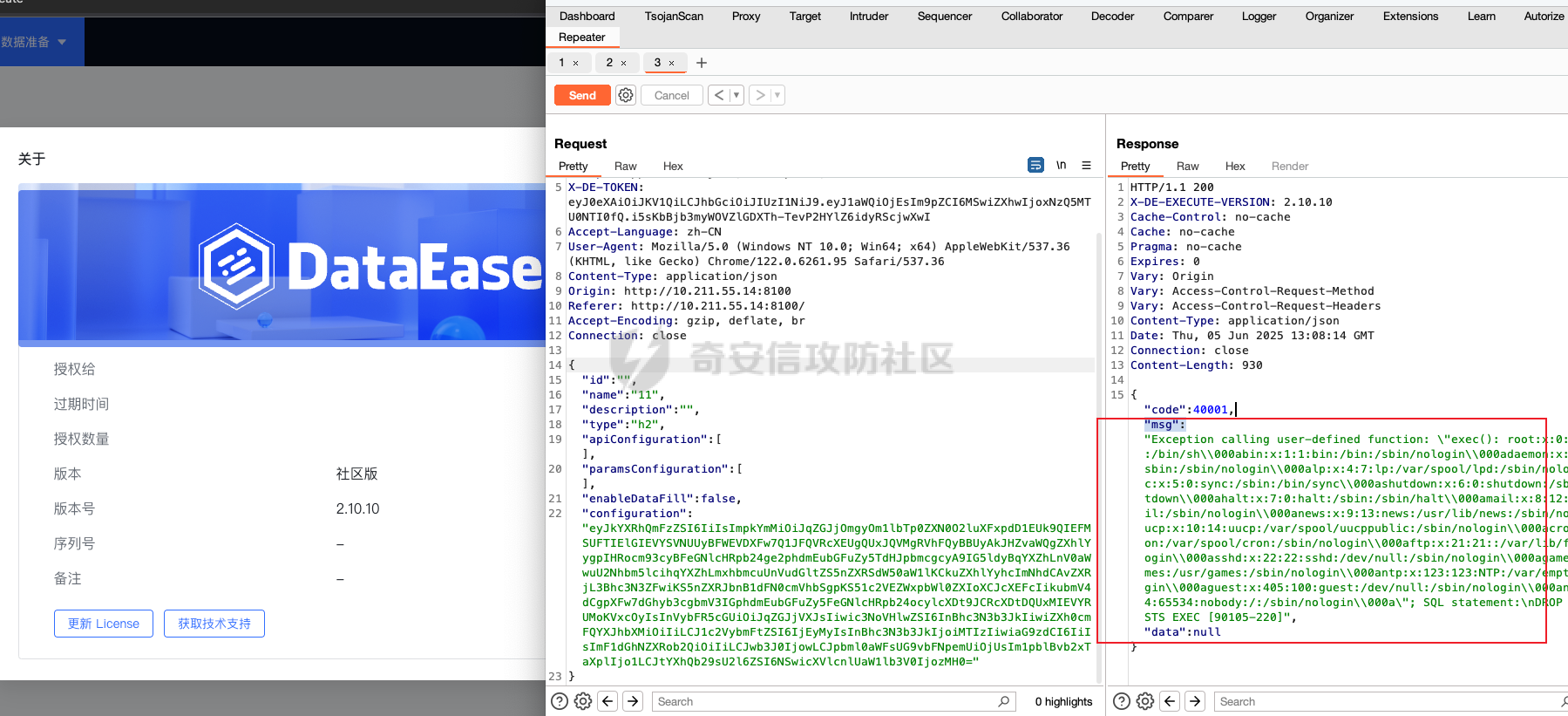Click 更新 License button
Screen dimensions: 1568x716
pyautogui.click(x=104, y=624)
